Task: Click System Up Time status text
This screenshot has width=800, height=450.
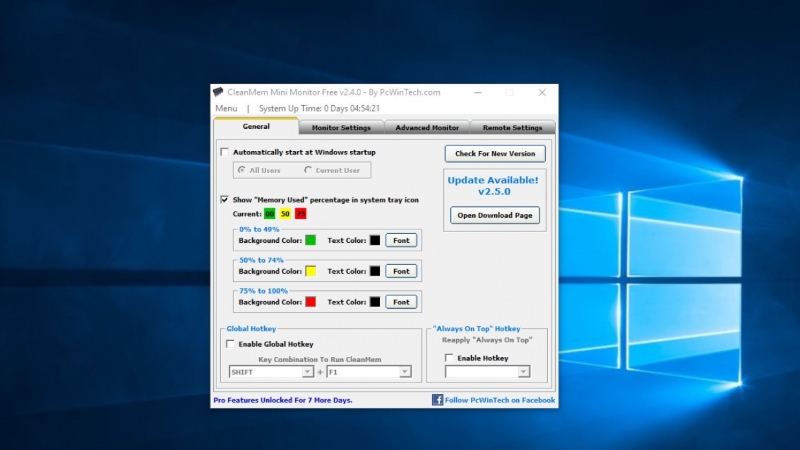Action: pyautogui.click(x=319, y=108)
